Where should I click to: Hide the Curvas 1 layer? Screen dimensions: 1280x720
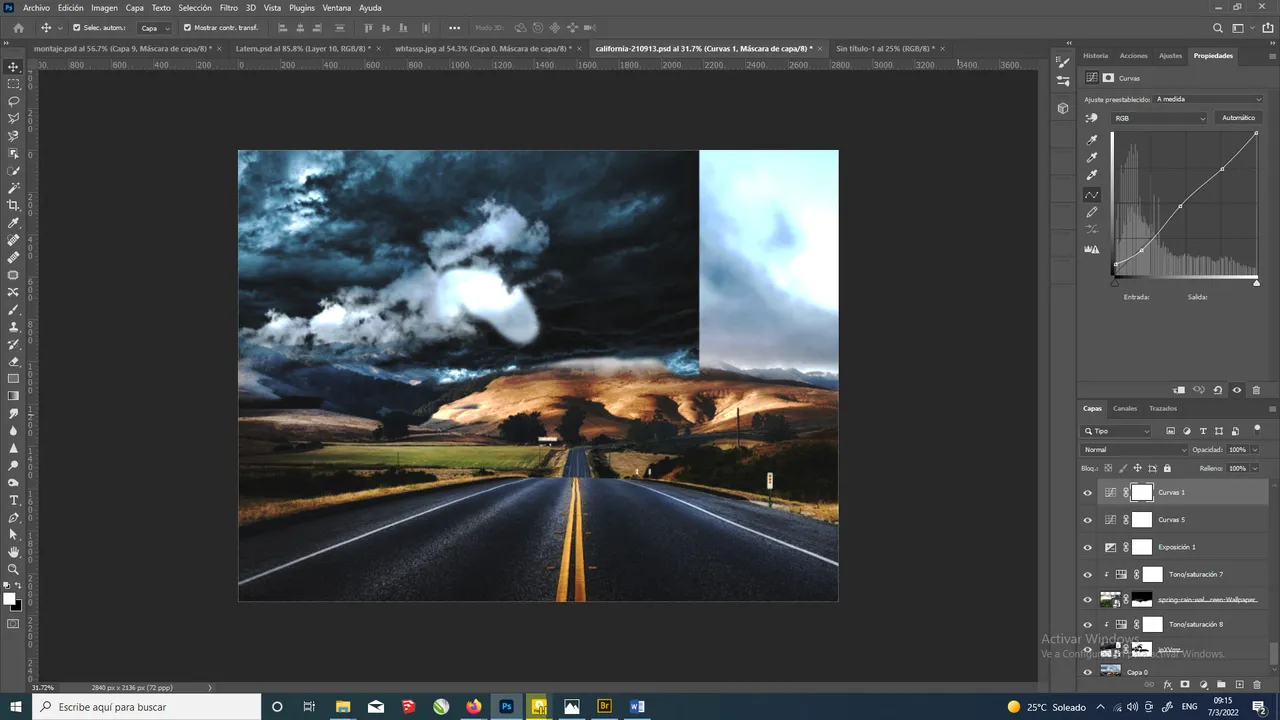(1088, 492)
